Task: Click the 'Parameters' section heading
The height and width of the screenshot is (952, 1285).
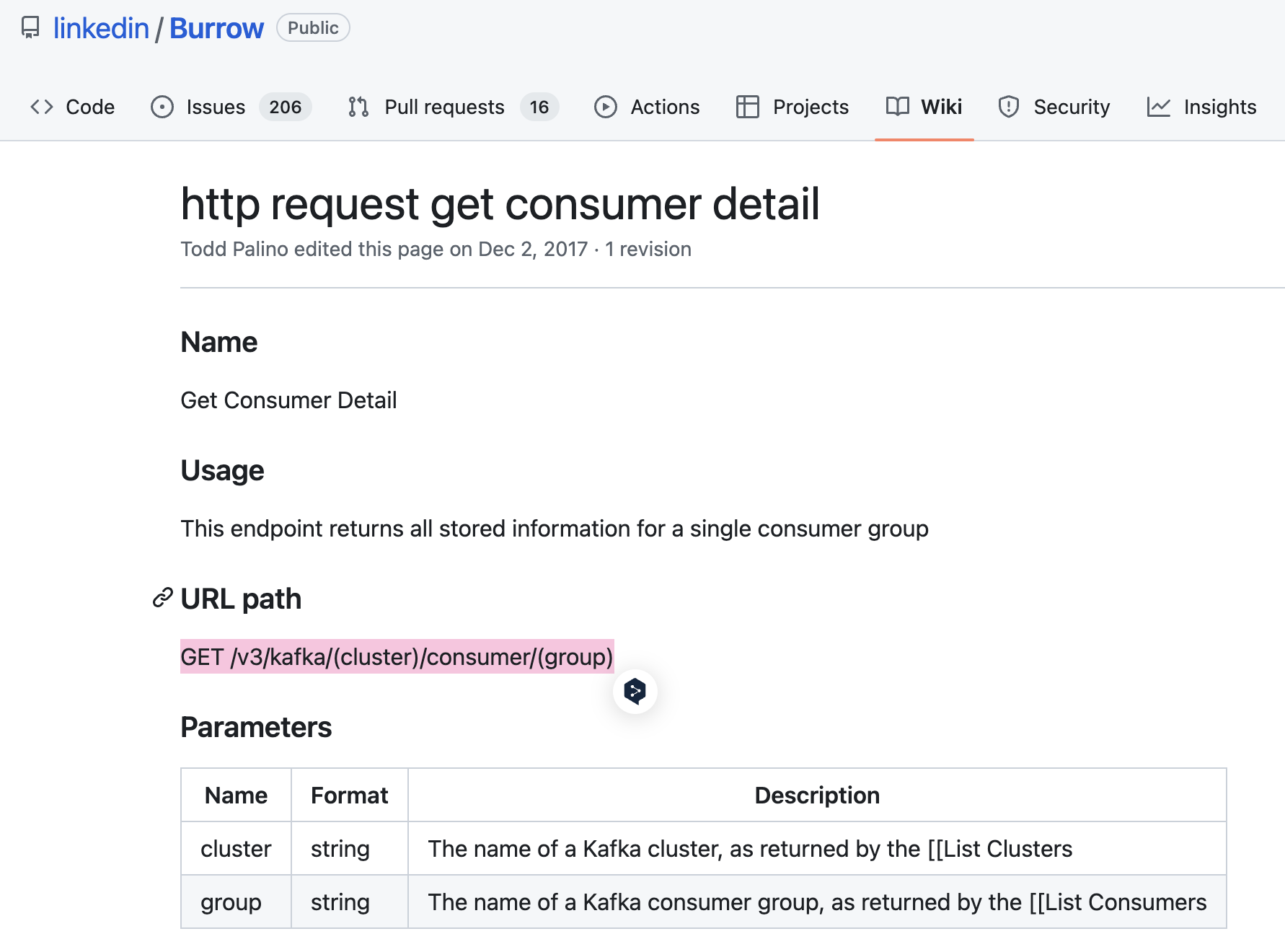Action: coord(256,727)
